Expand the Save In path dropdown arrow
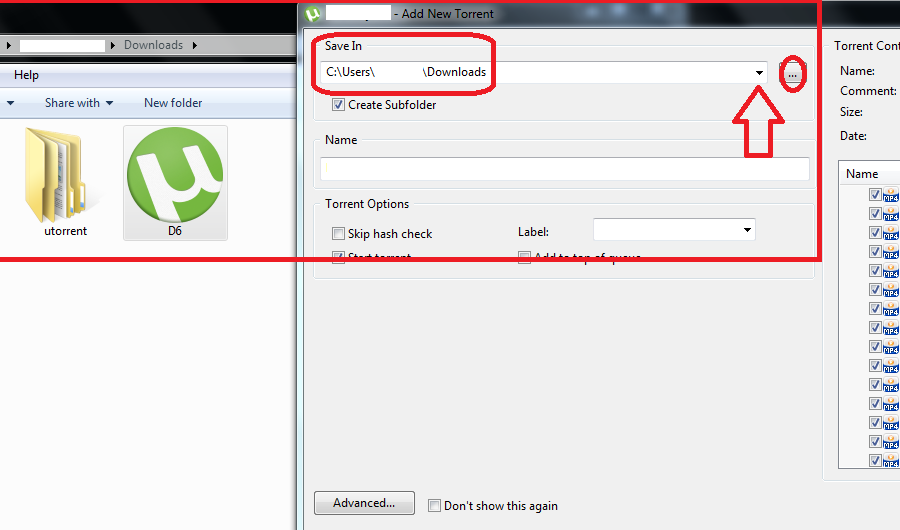This screenshot has height=530, width=900. point(759,73)
